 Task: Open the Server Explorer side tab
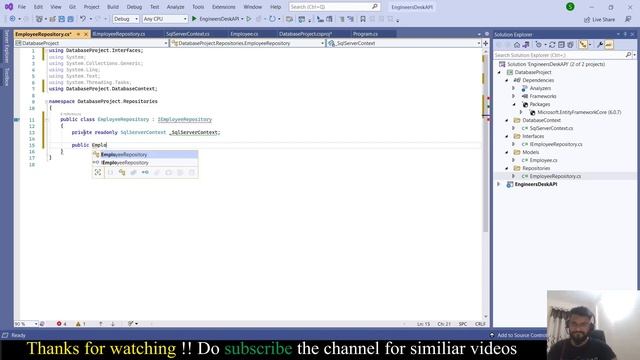pos(7,46)
